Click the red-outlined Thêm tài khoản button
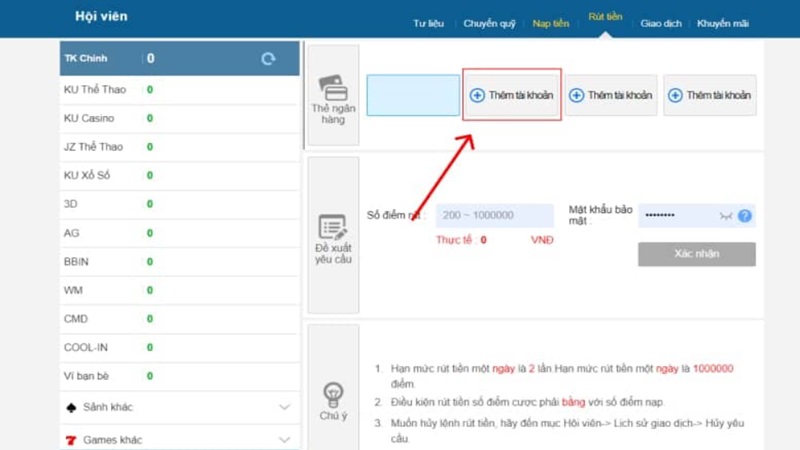Screen dimensions: 800x450 coord(512,95)
